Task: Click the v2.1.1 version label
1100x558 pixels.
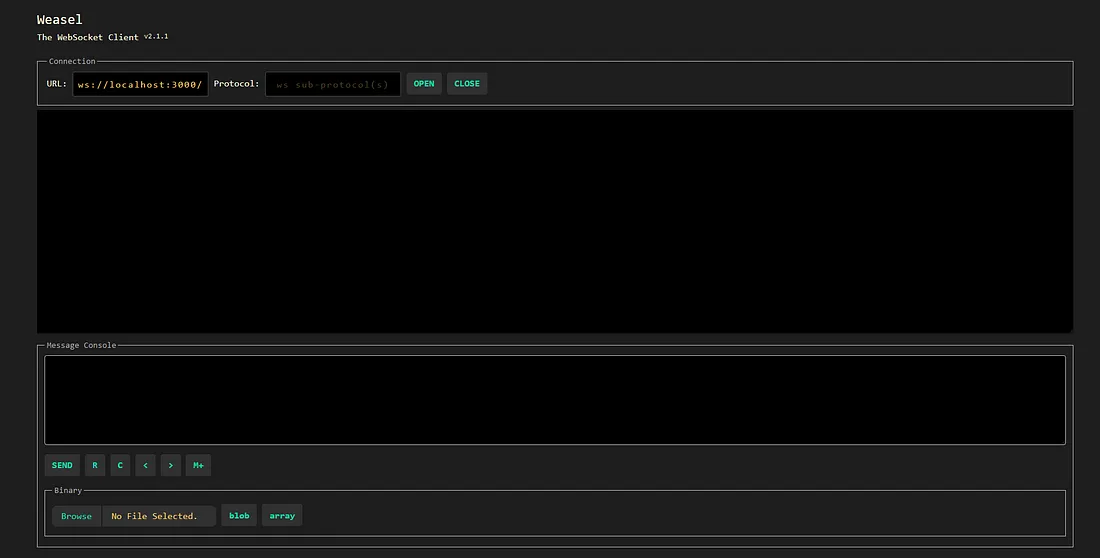Action: tap(156, 36)
